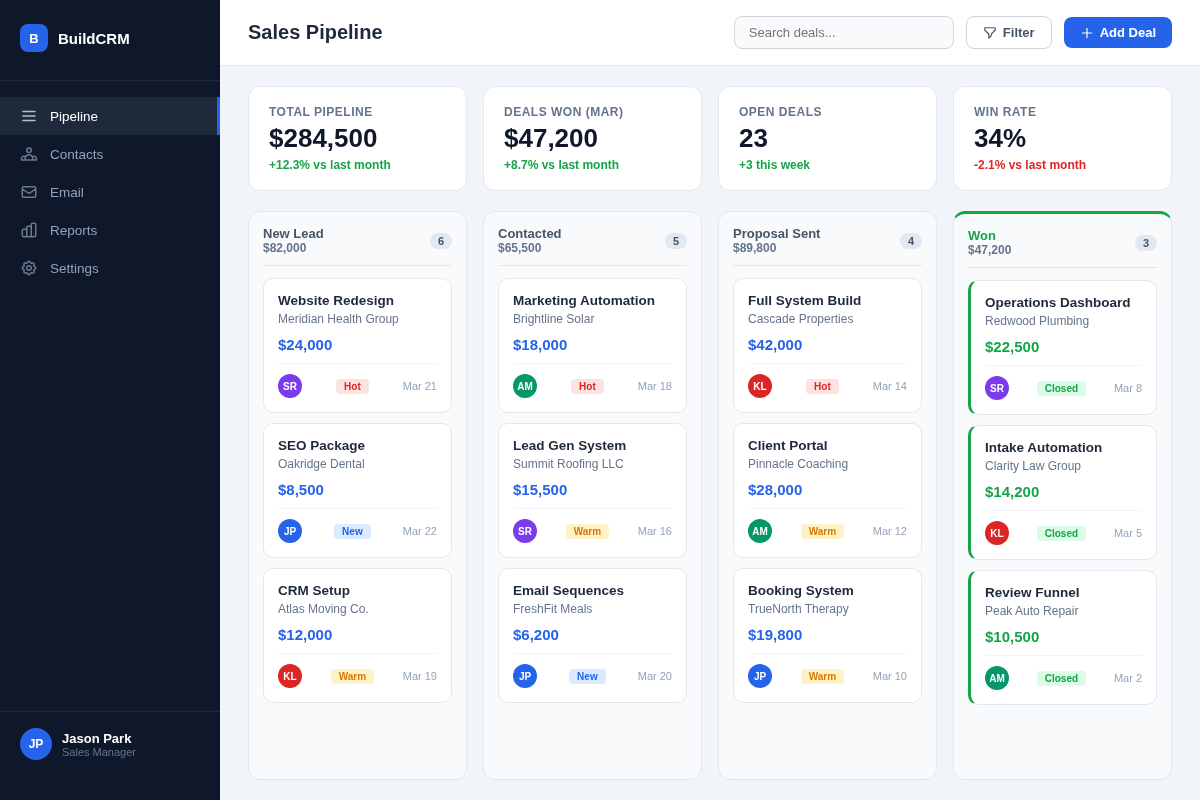Image resolution: width=1200 pixels, height=800 pixels.
Task: Expand the Proposal Sent column count badge
Action: [911, 241]
